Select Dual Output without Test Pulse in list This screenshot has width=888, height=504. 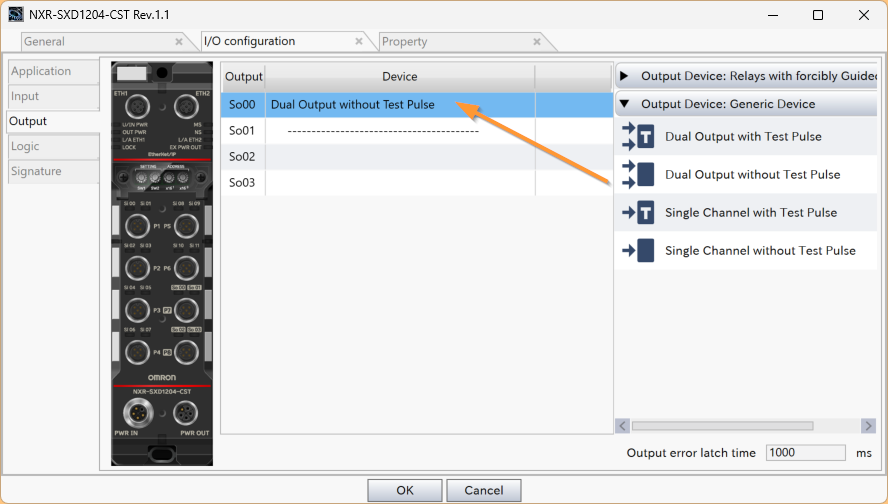click(x=753, y=174)
